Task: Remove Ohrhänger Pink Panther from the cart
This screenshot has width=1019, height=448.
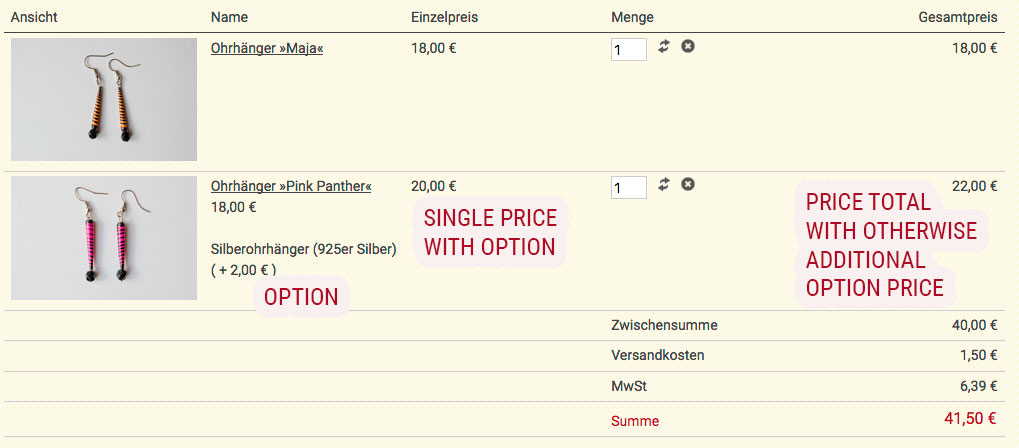Action: pos(688,184)
